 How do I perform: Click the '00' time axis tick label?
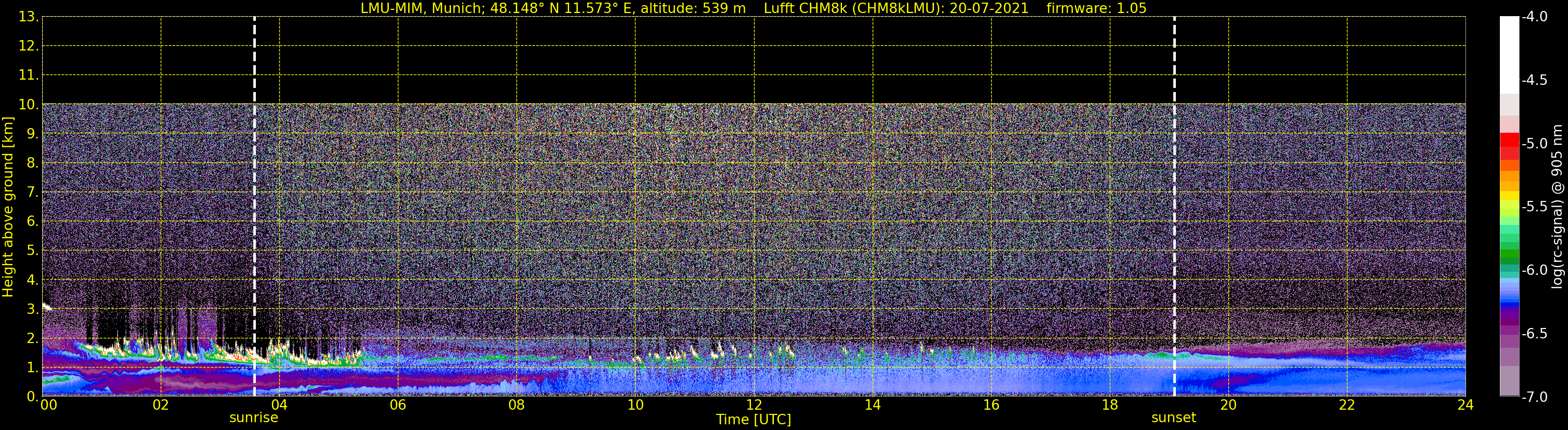point(49,405)
